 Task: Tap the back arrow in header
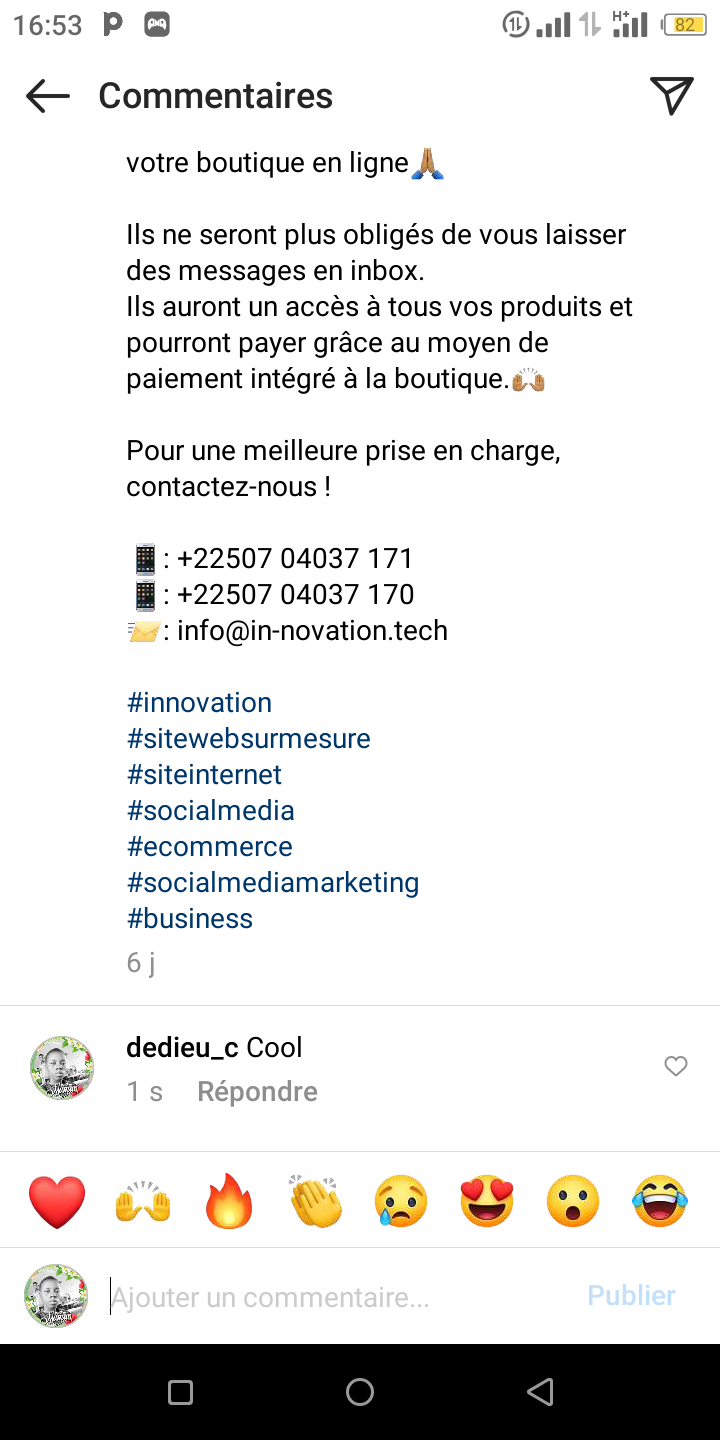point(48,96)
